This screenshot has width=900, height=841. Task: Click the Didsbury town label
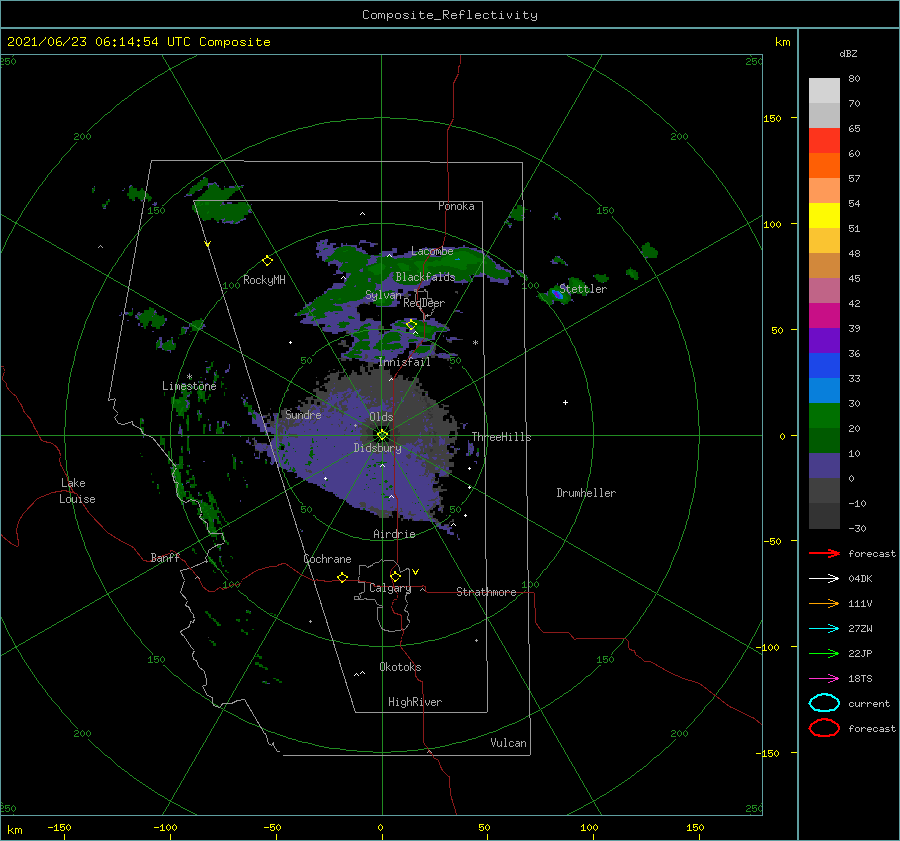click(x=377, y=448)
